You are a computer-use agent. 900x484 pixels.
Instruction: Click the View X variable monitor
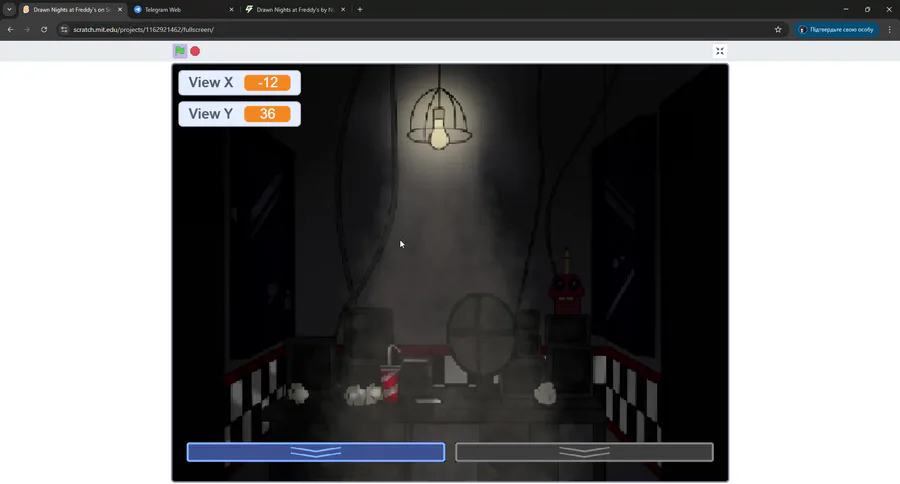[239, 83]
